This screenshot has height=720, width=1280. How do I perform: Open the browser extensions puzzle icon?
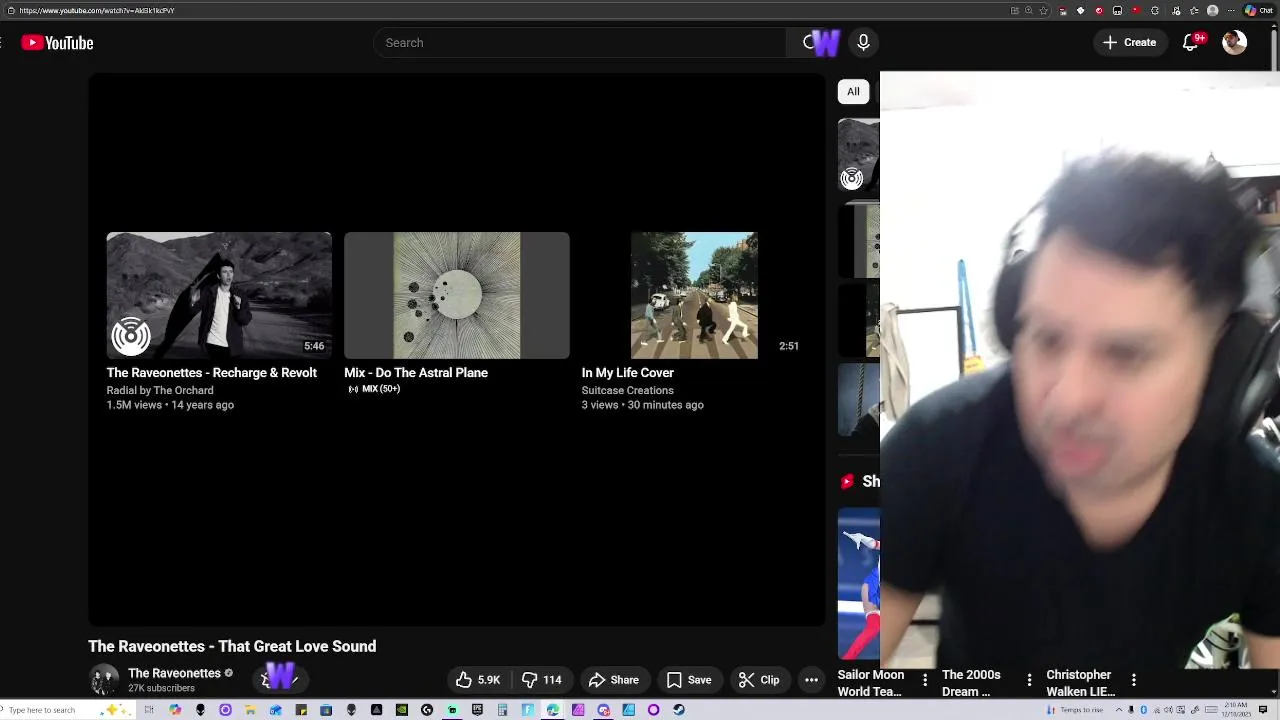coord(1155,11)
